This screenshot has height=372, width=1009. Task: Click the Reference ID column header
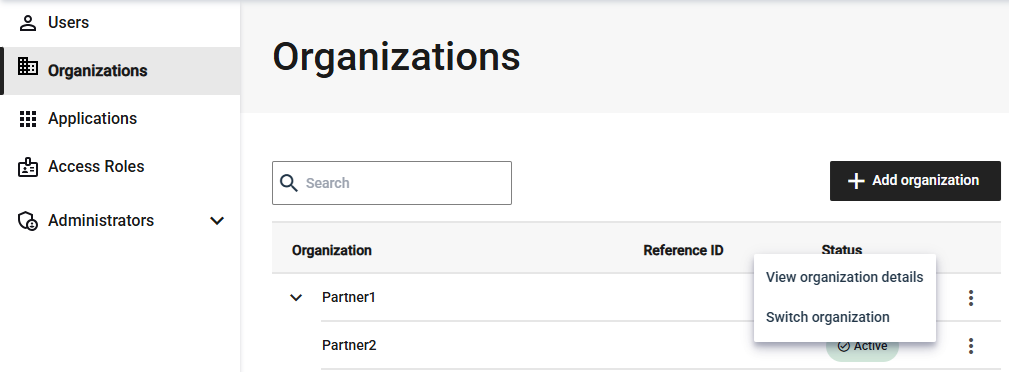coord(683,250)
